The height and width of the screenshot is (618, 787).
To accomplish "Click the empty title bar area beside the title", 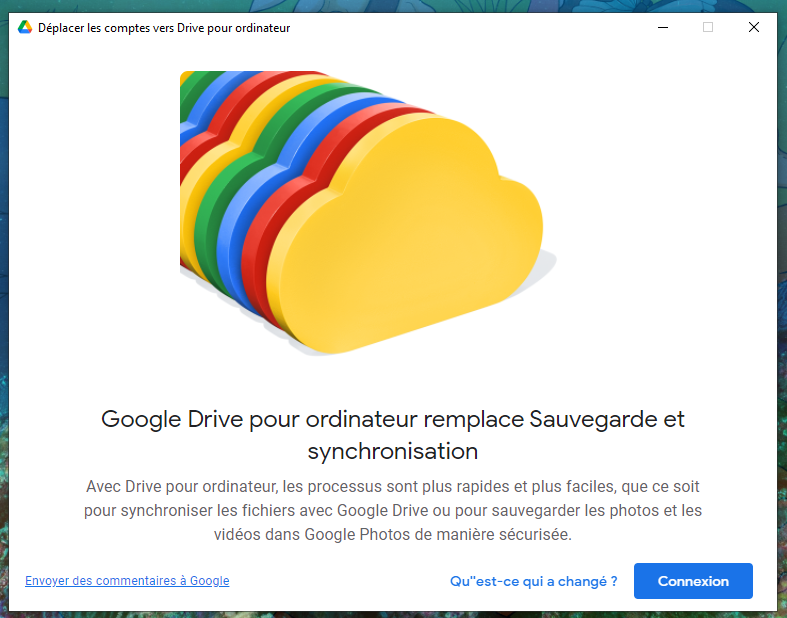I will pyautogui.click(x=450, y=28).
